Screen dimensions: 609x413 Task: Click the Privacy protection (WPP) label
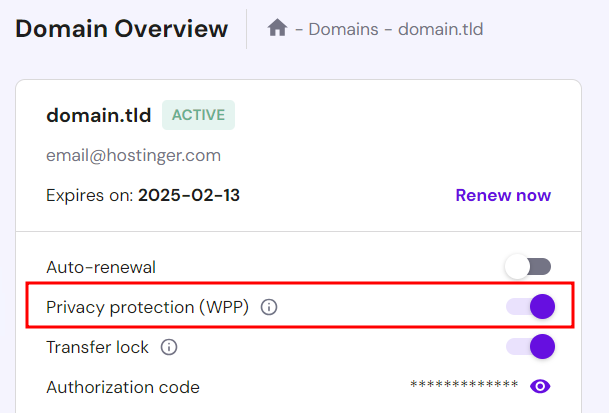point(147,307)
